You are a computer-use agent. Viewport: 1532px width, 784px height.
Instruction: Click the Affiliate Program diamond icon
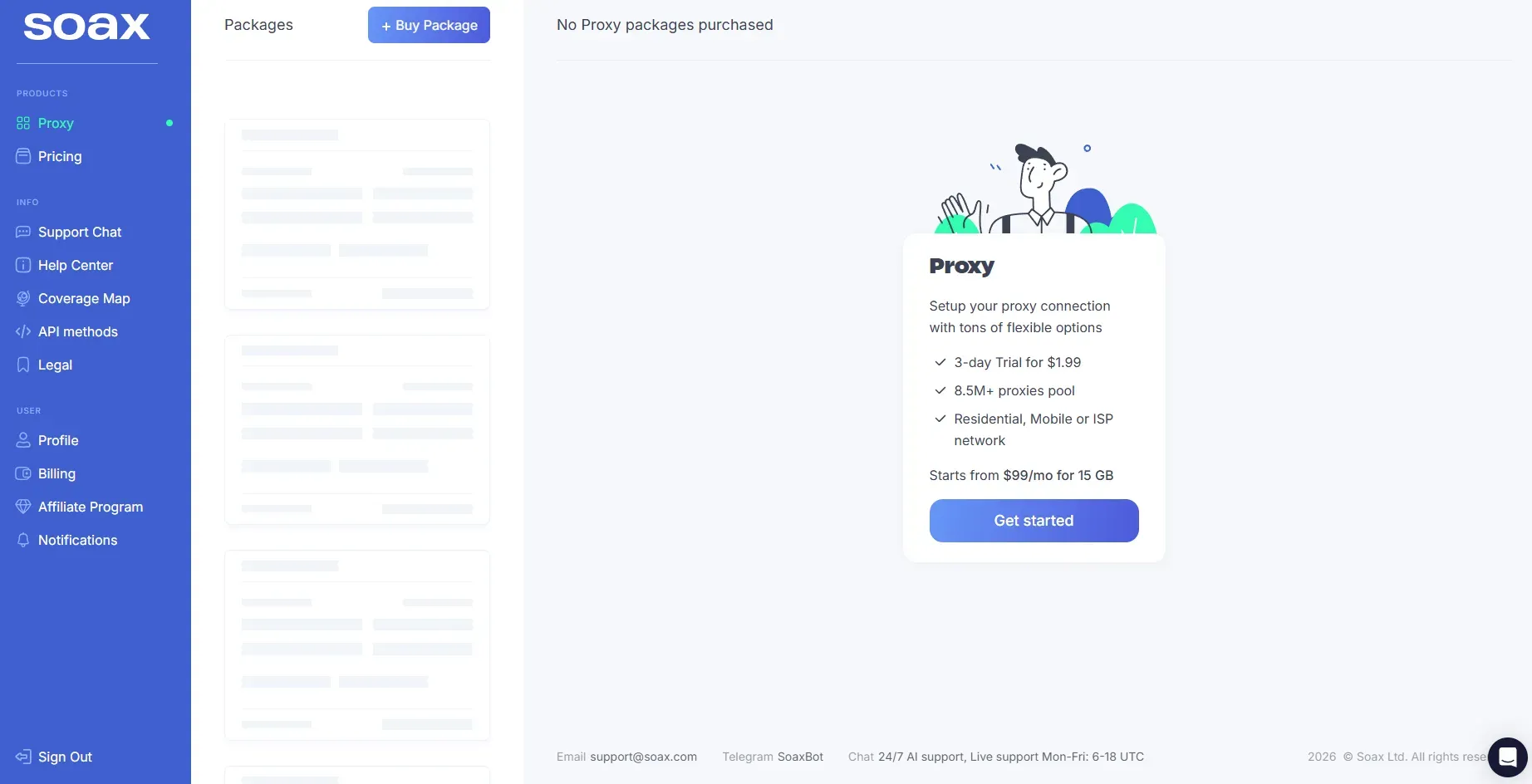pos(23,507)
